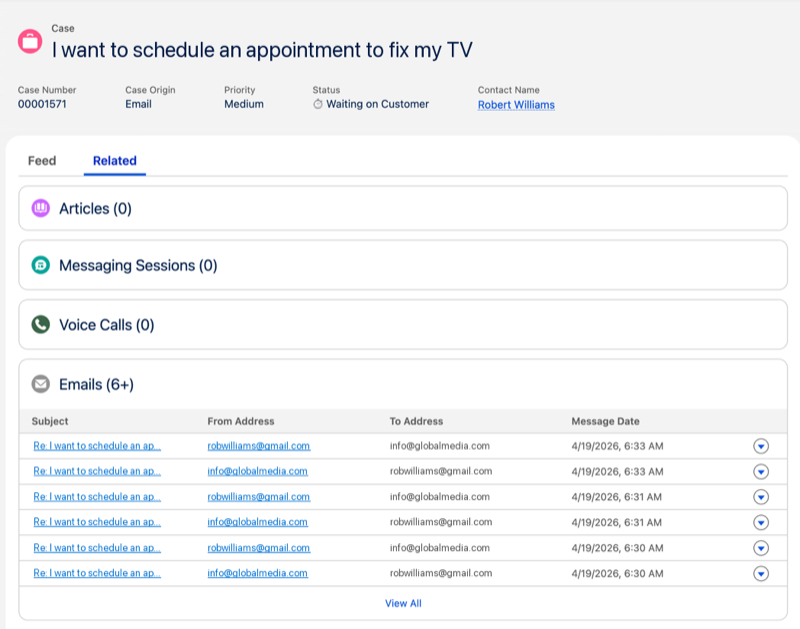Click robwilliams@gmail.com From address at 6:31 AM

coord(259,497)
